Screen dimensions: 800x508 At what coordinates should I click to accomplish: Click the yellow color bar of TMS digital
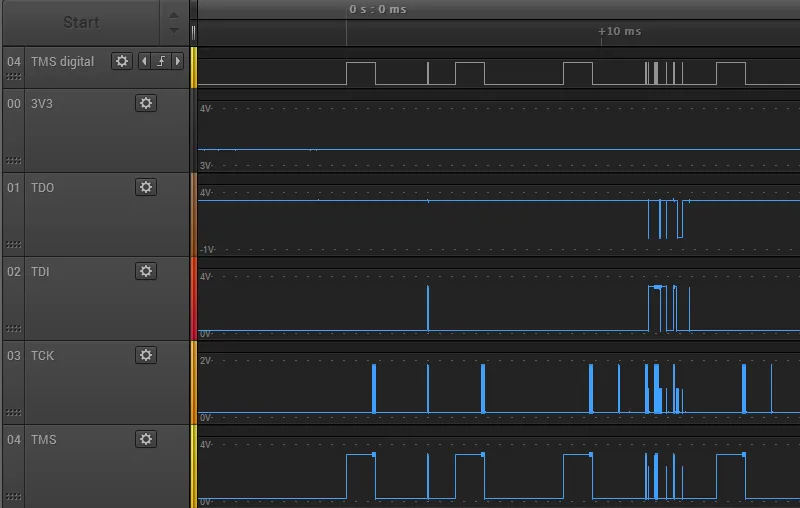pyautogui.click(x=194, y=67)
